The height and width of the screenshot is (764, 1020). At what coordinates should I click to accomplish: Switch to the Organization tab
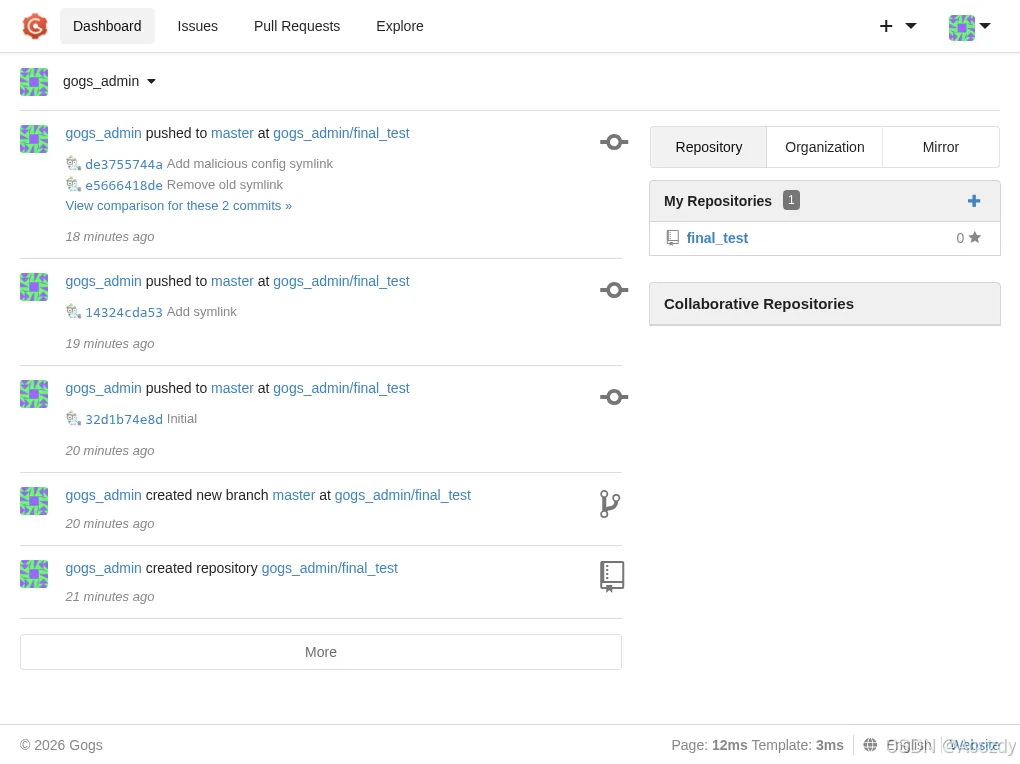(x=824, y=147)
